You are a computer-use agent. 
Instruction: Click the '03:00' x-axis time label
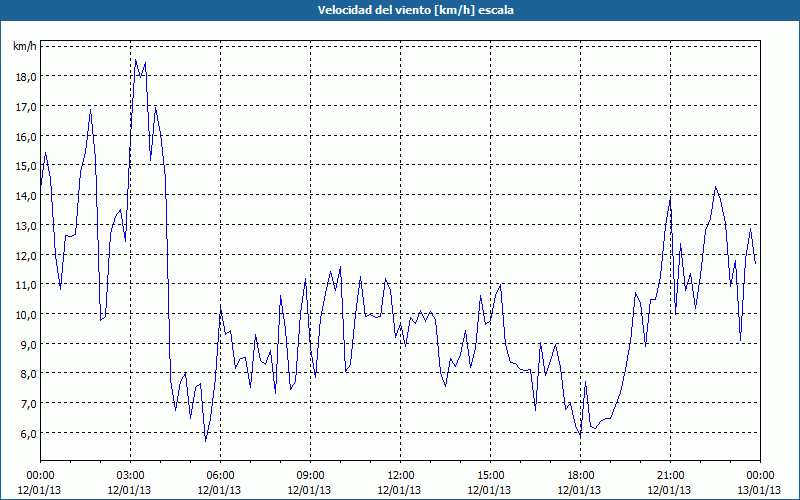[130, 476]
